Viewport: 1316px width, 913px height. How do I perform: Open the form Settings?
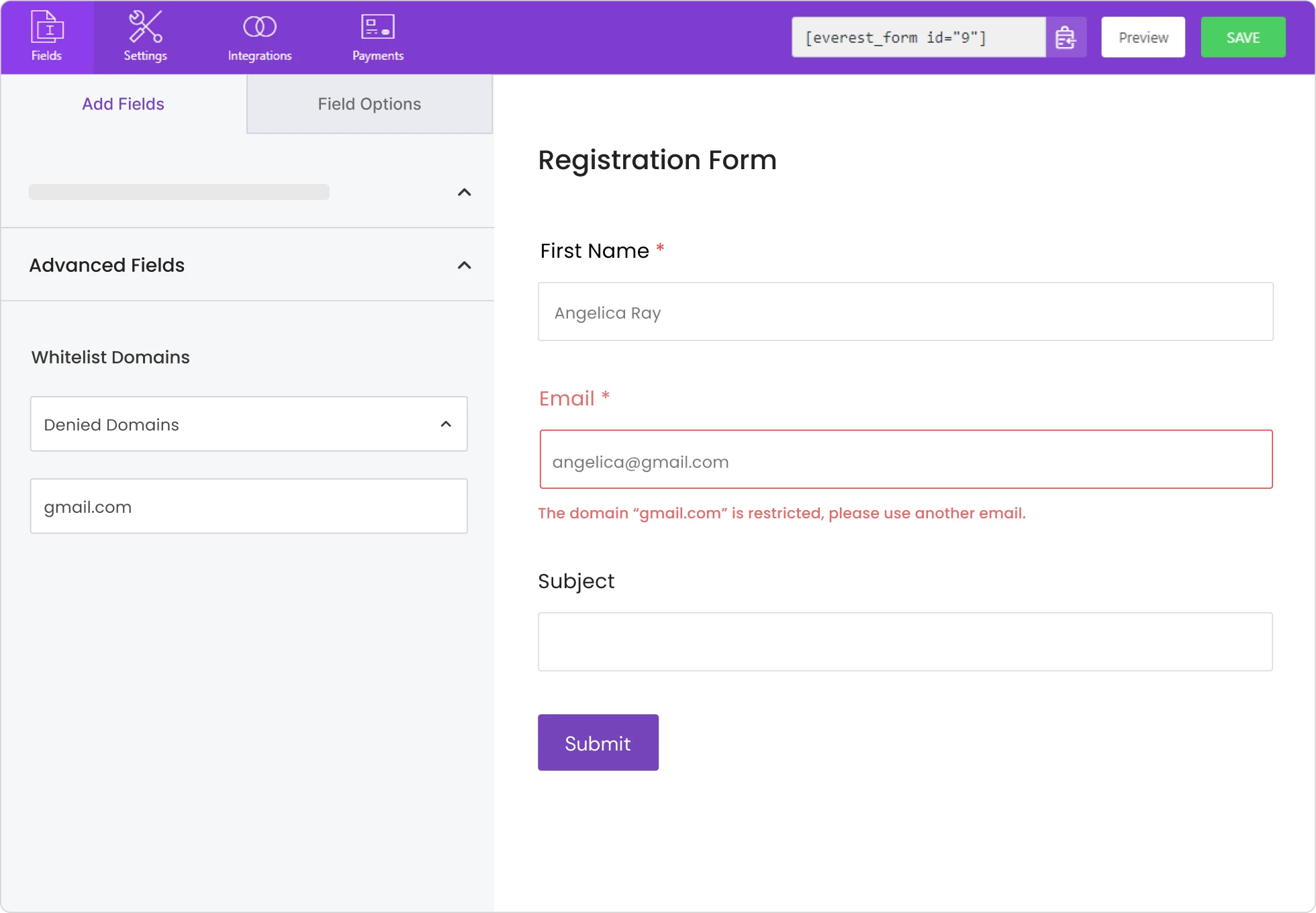click(144, 37)
